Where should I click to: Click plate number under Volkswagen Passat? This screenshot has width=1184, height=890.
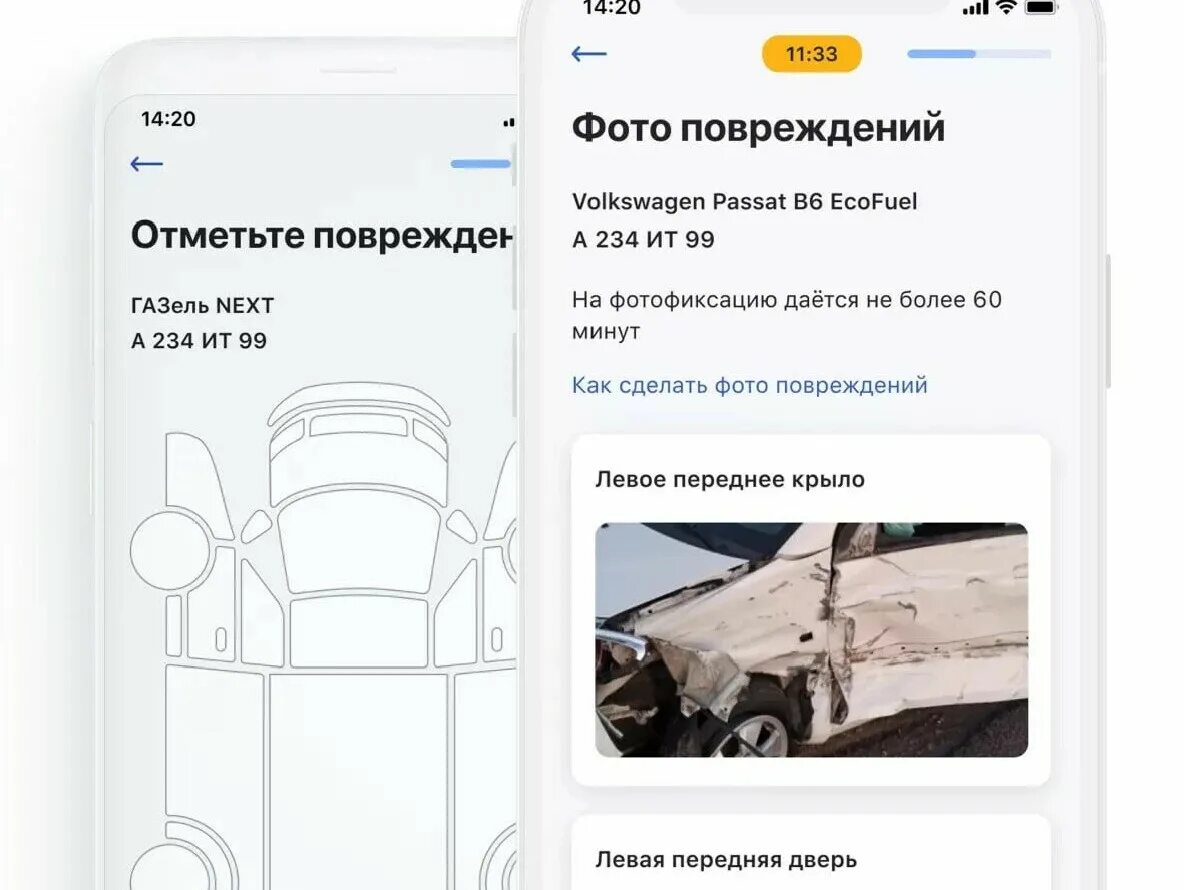coord(643,239)
